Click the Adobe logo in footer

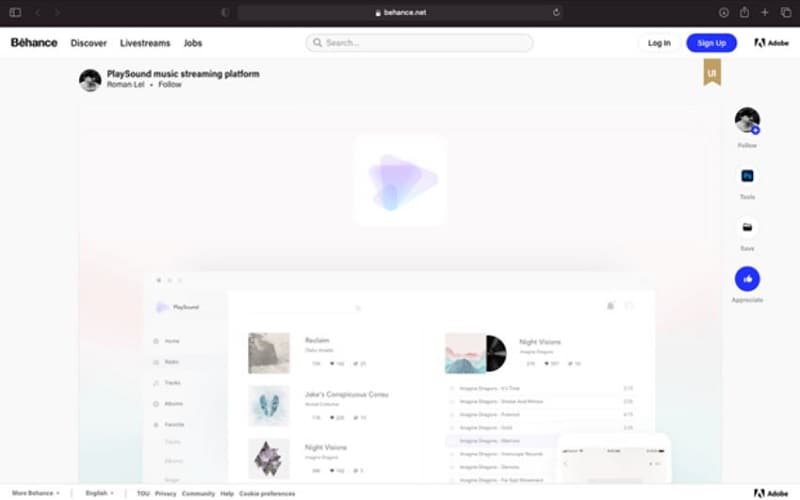point(771,493)
